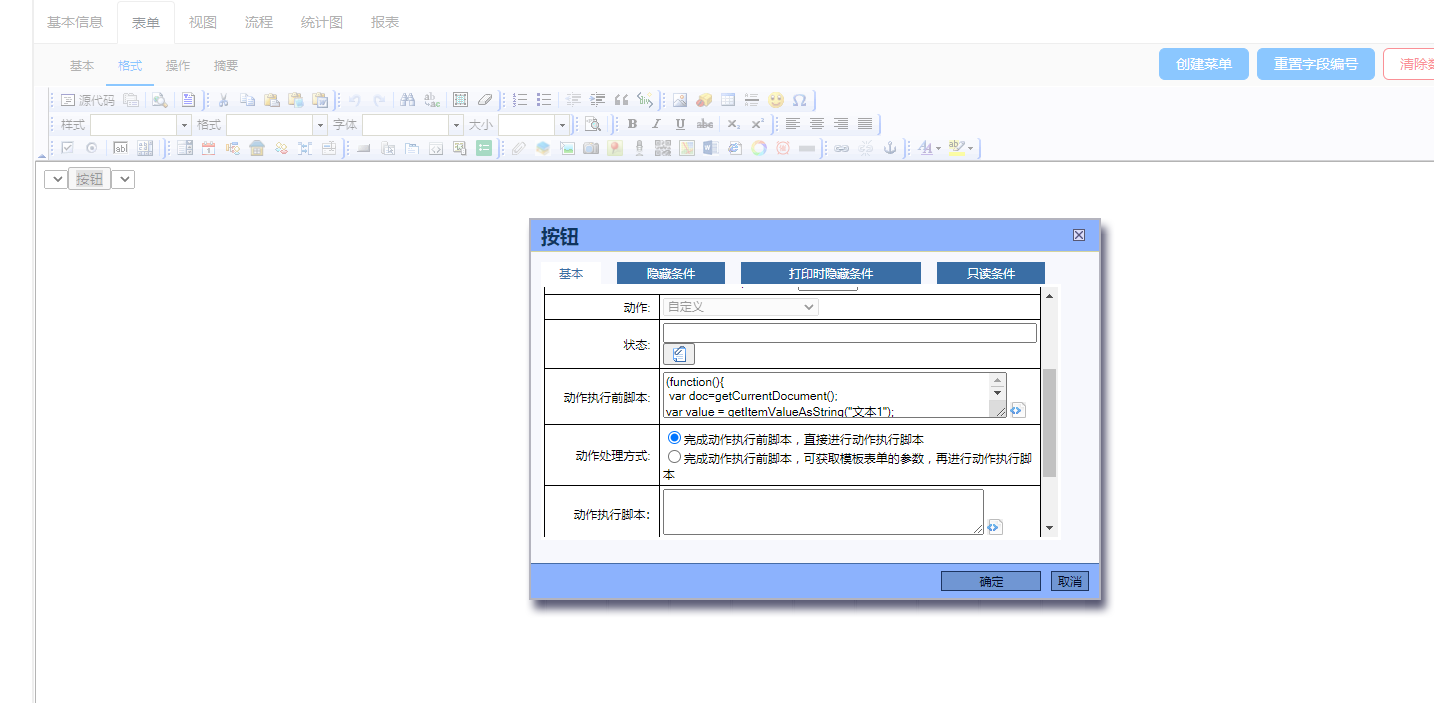The image size is (1434, 703).
Task: Click the Cut scissors icon
Action: pyautogui.click(x=223, y=100)
